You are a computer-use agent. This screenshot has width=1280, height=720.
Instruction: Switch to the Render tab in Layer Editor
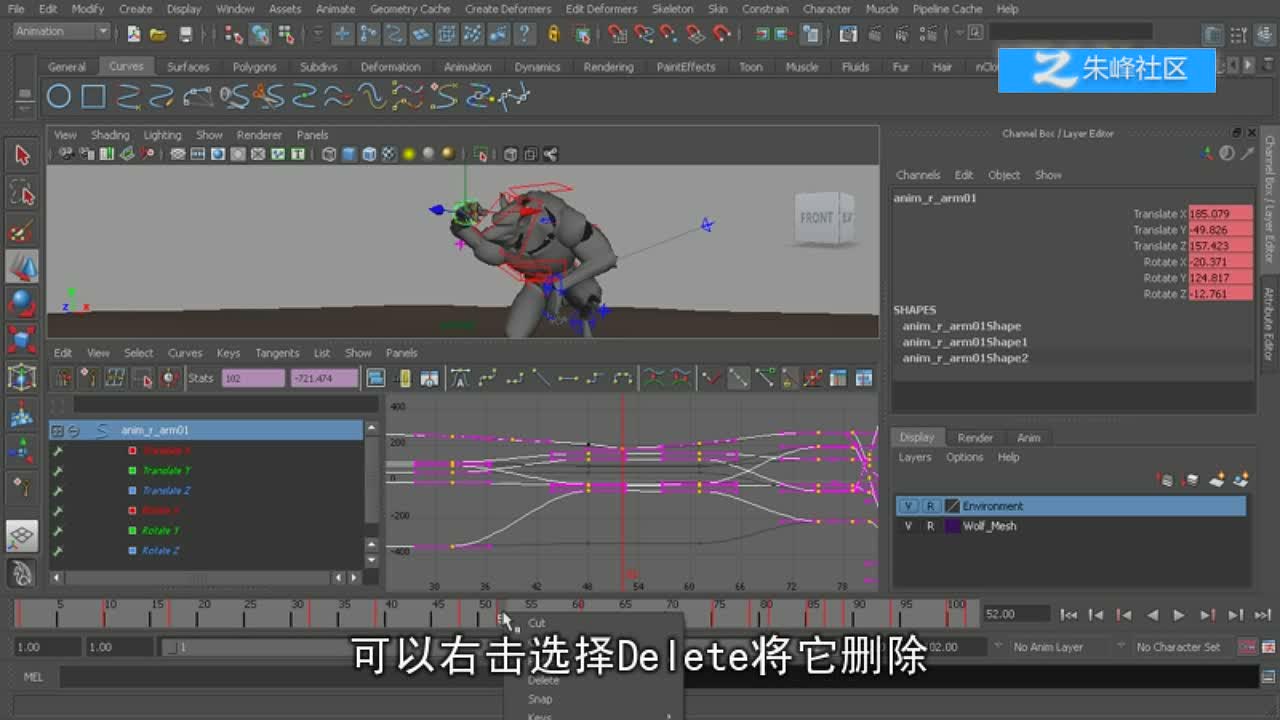pyautogui.click(x=975, y=438)
